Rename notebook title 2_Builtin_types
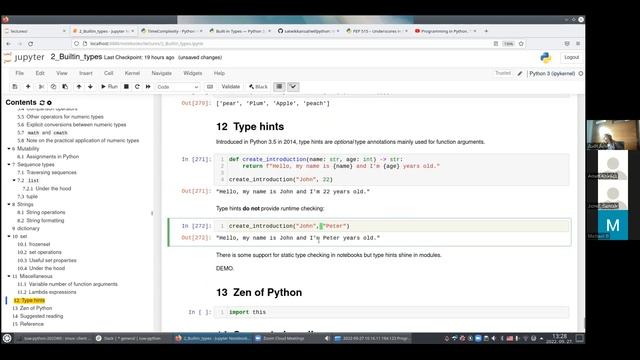The height and width of the screenshot is (360, 640). pyautogui.click(x=76, y=57)
